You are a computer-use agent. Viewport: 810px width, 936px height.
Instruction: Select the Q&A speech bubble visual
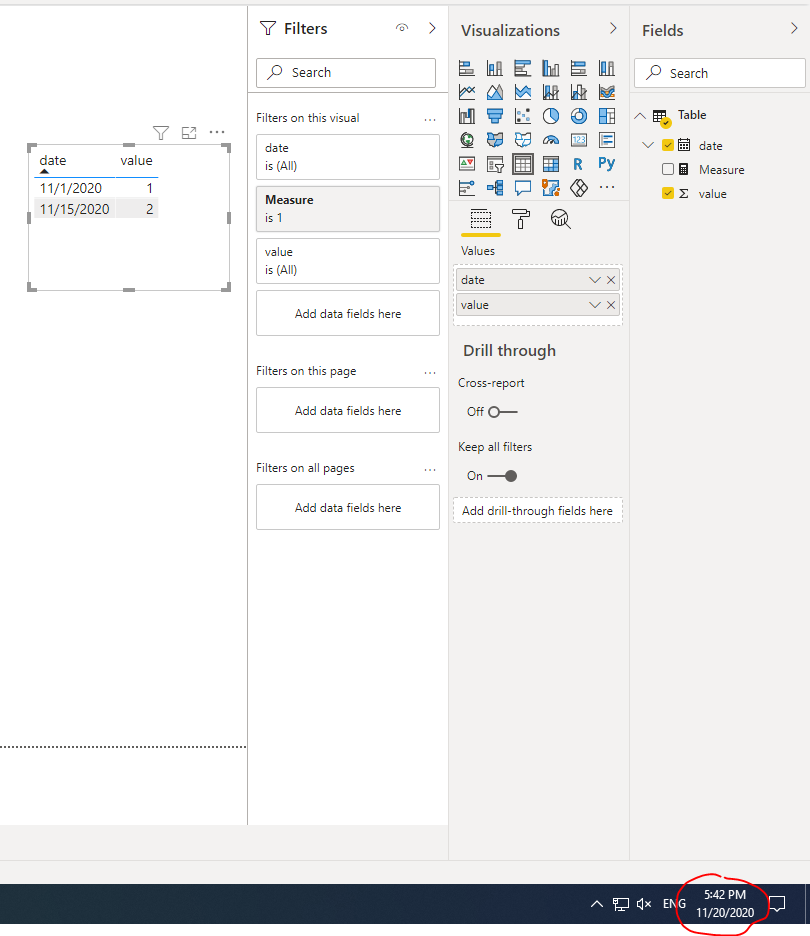pos(523,188)
